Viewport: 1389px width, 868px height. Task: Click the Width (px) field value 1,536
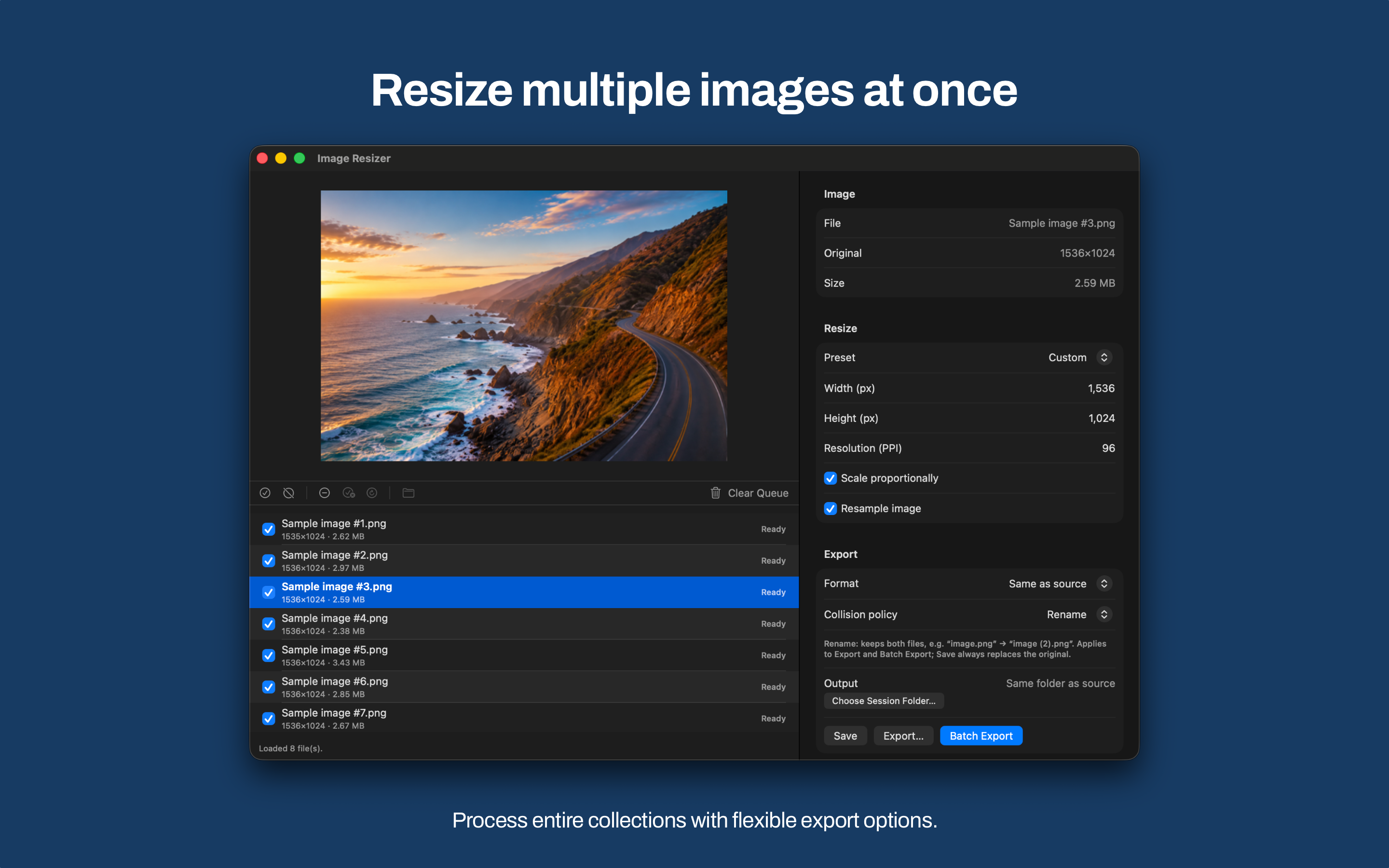[1101, 389]
